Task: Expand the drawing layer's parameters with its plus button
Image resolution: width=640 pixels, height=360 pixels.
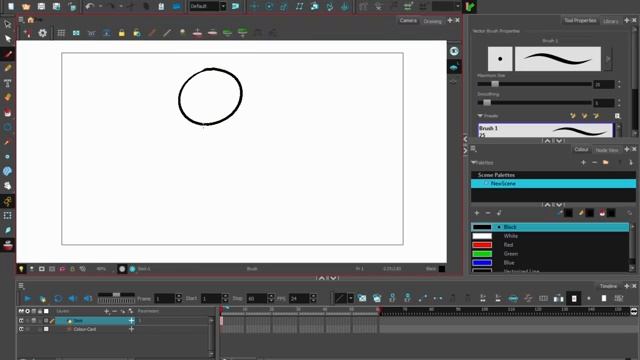Action: point(131,321)
